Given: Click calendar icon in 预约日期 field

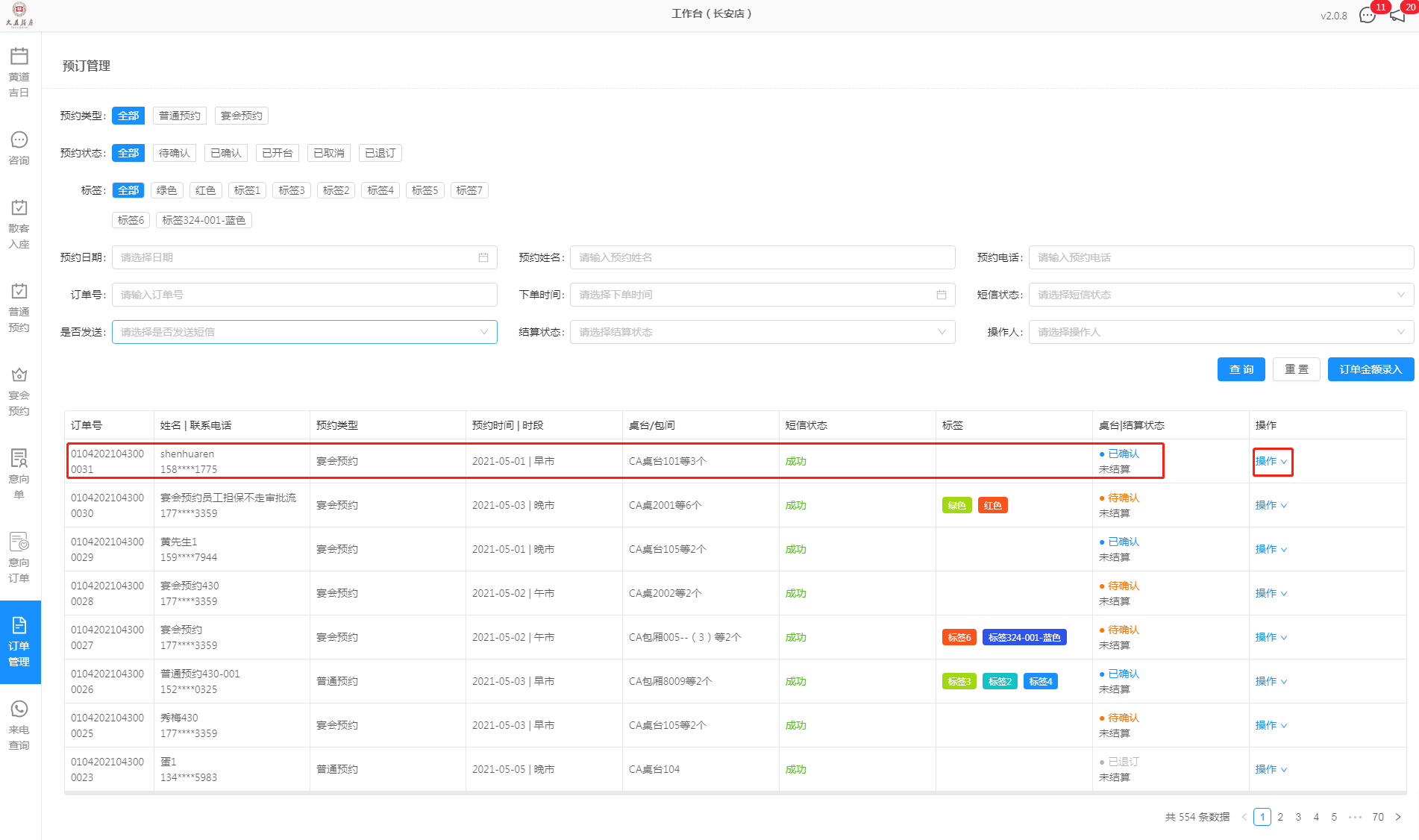Looking at the screenshot, I should [x=483, y=257].
